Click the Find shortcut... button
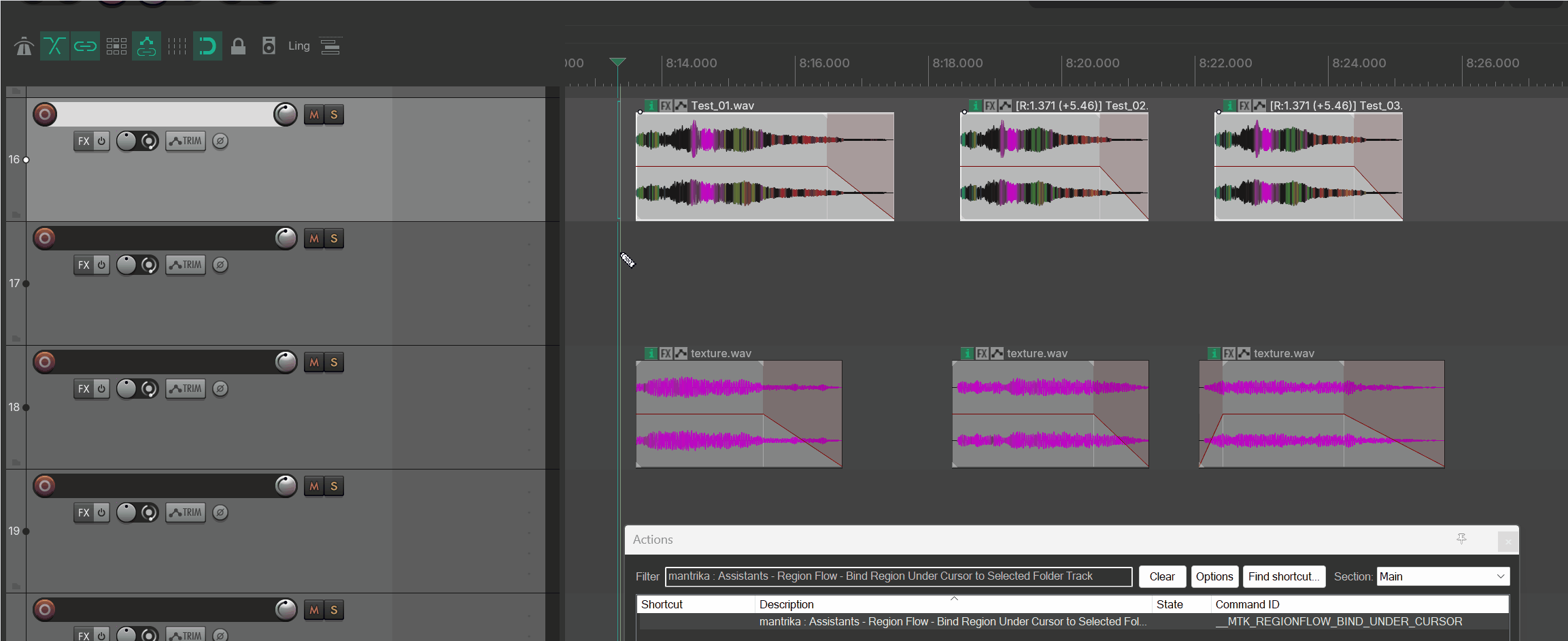 click(x=1284, y=576)
